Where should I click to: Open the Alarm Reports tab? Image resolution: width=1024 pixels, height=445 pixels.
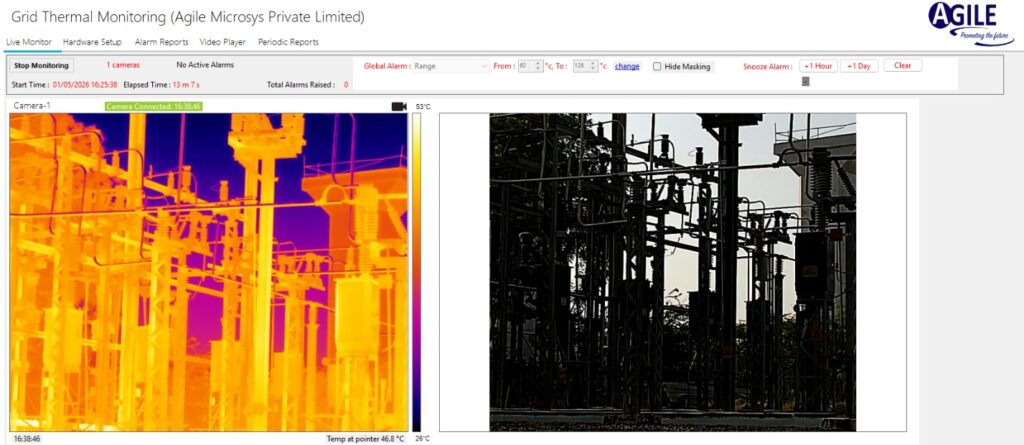coord(161,42)
